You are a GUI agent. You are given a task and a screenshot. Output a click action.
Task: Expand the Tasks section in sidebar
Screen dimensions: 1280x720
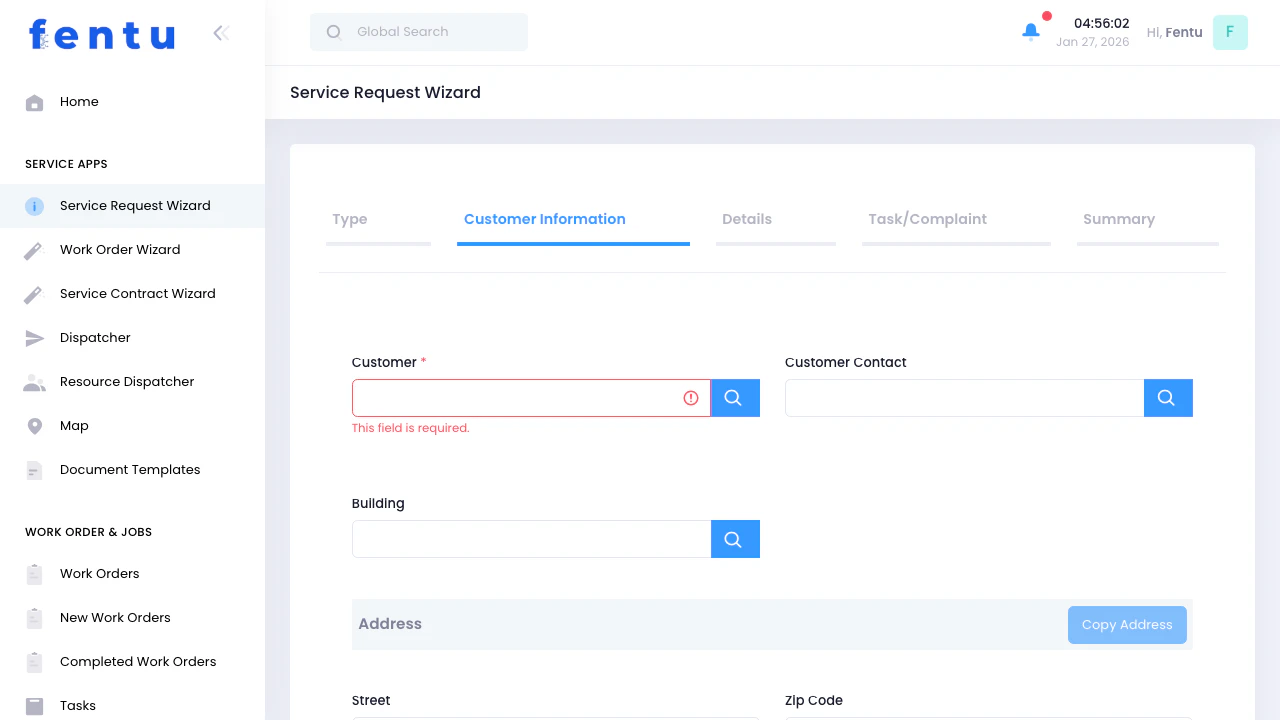(x=34, y=705)
